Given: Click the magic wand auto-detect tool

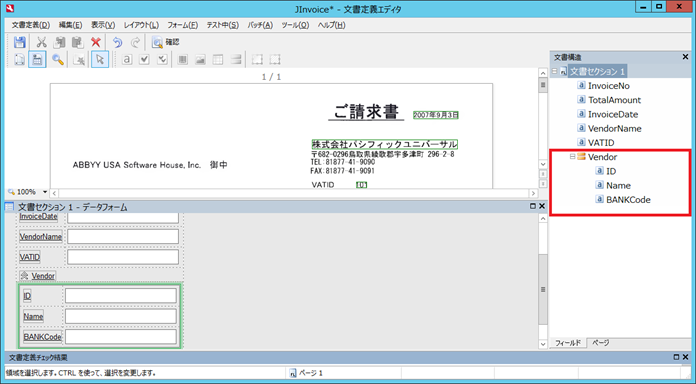Looking at the screenshot, I should click(79, 59).
